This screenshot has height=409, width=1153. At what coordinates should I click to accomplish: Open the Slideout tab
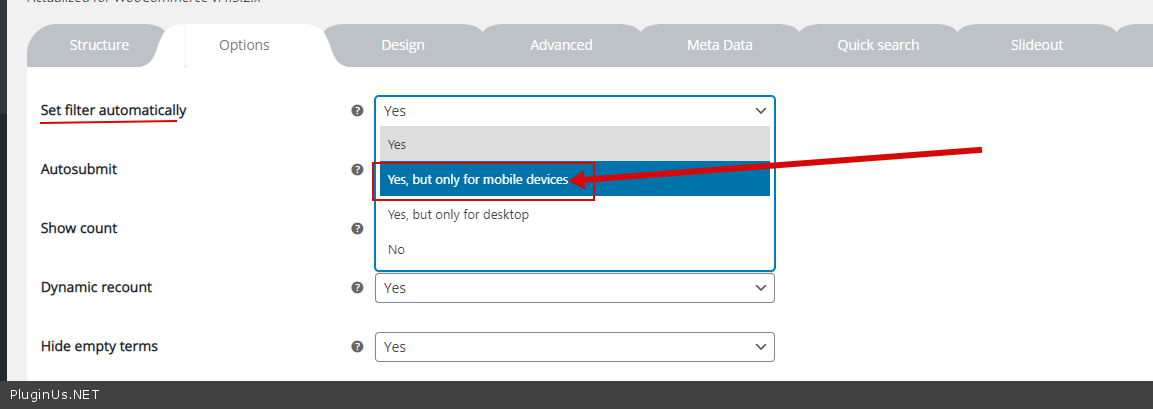1037,45
